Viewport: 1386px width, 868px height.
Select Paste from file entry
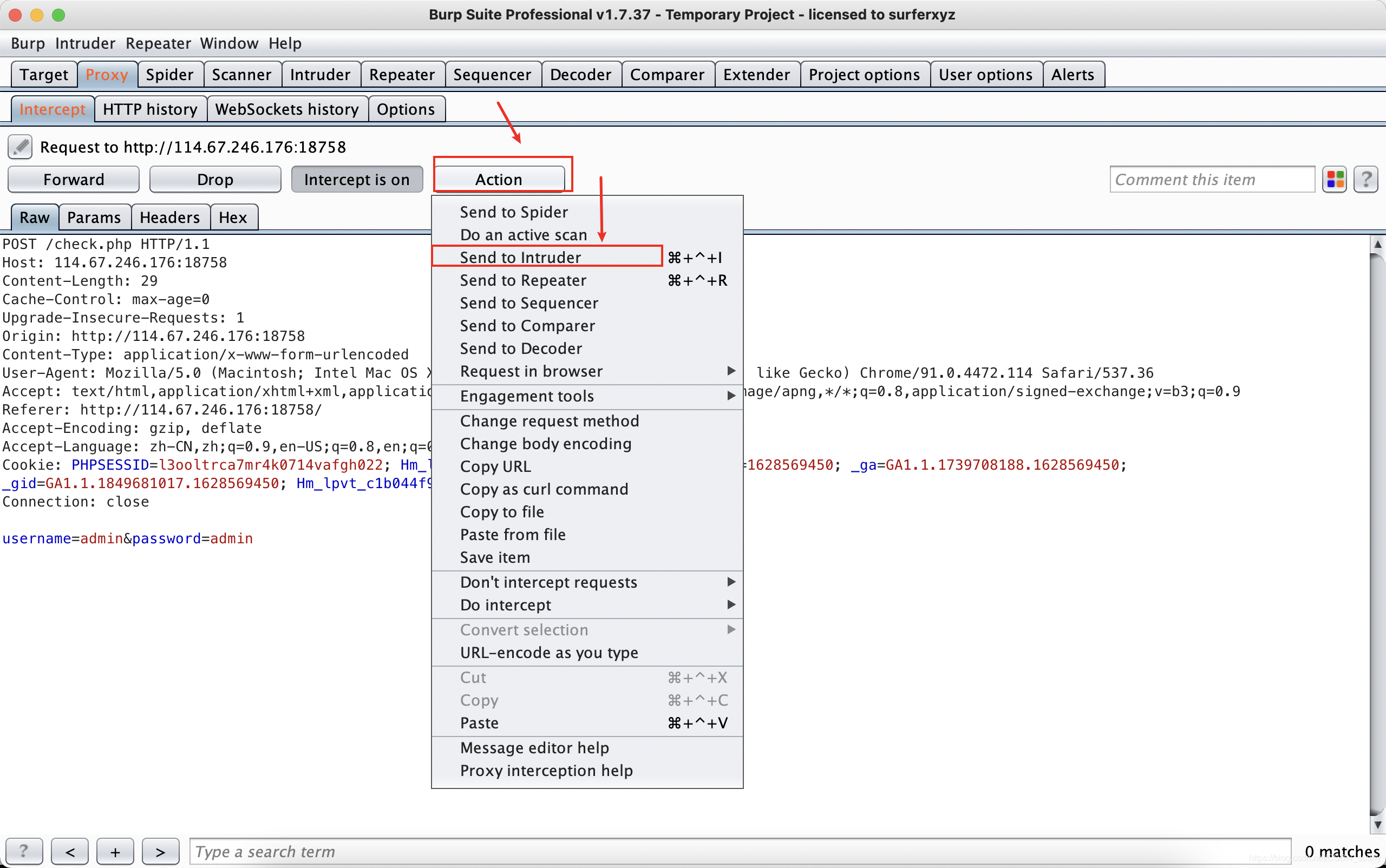586,535
